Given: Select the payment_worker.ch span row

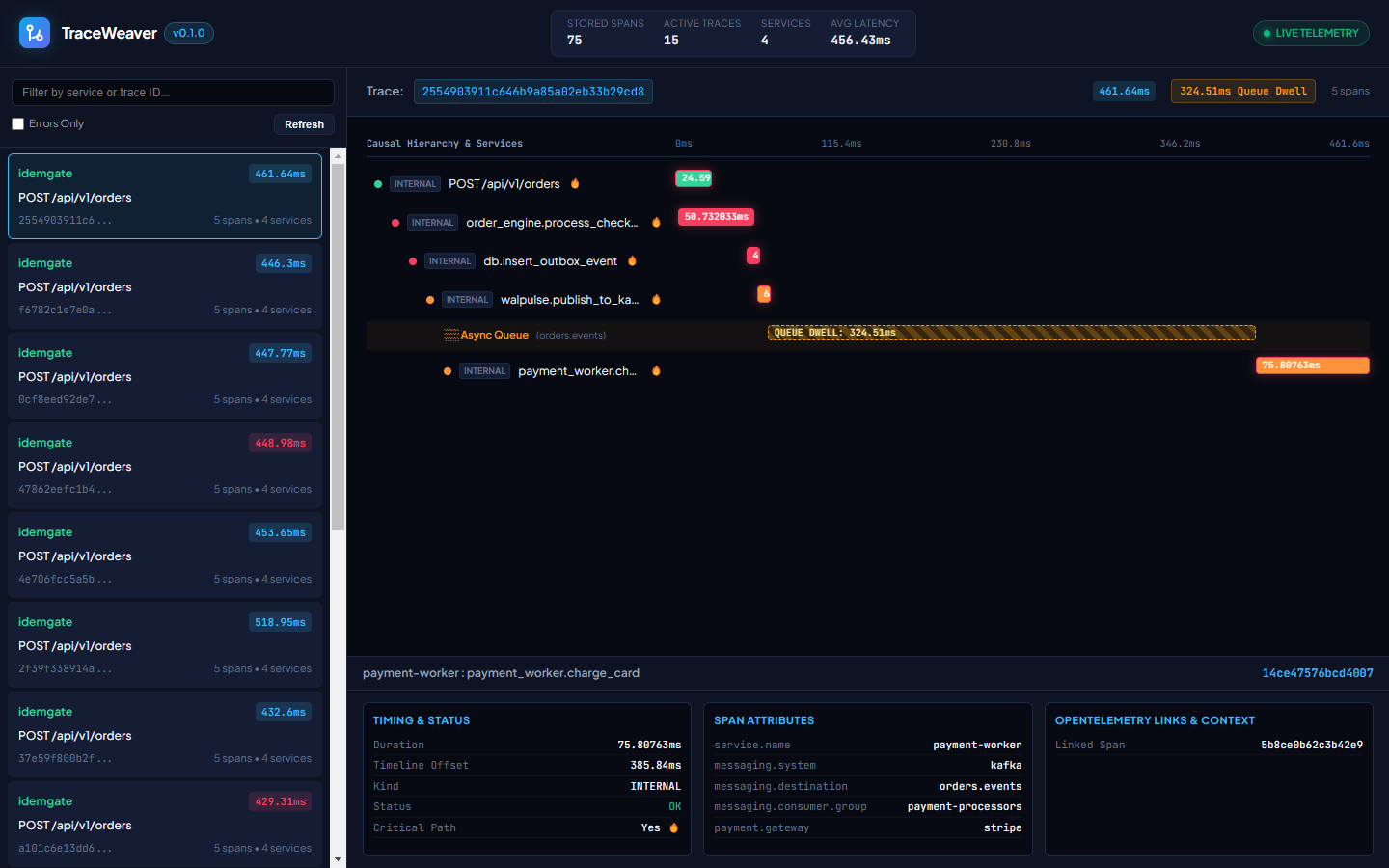Looking at the screenshot, I should tap(868, 370).
